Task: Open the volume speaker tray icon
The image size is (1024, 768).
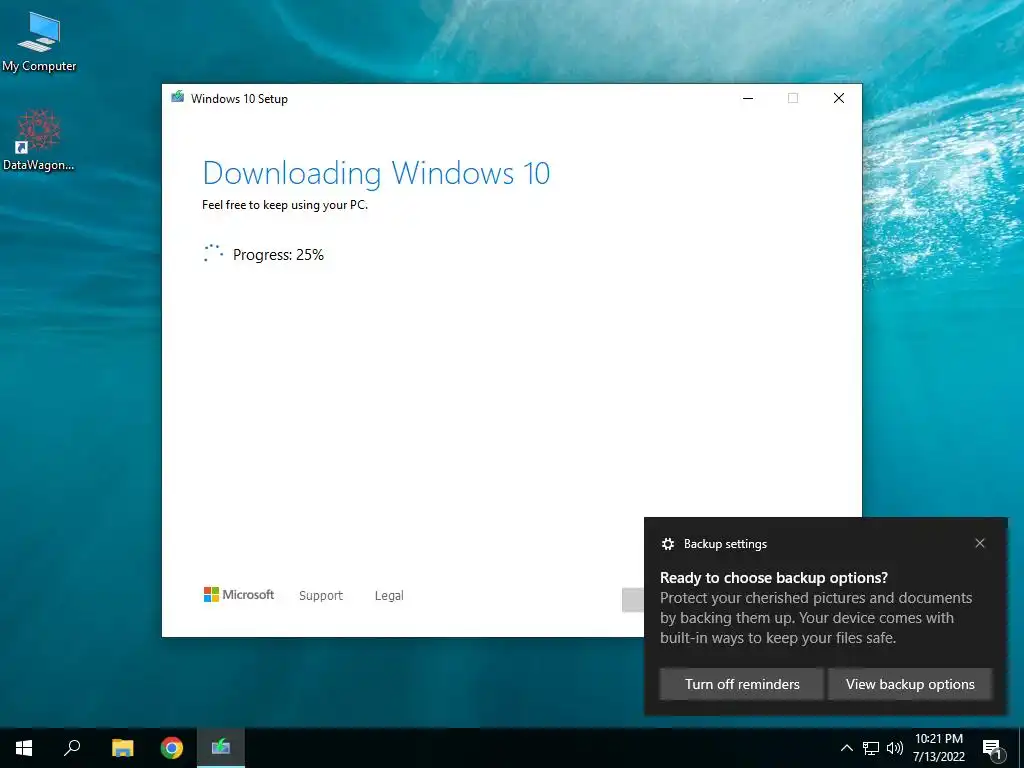Action: coord(895,748)
